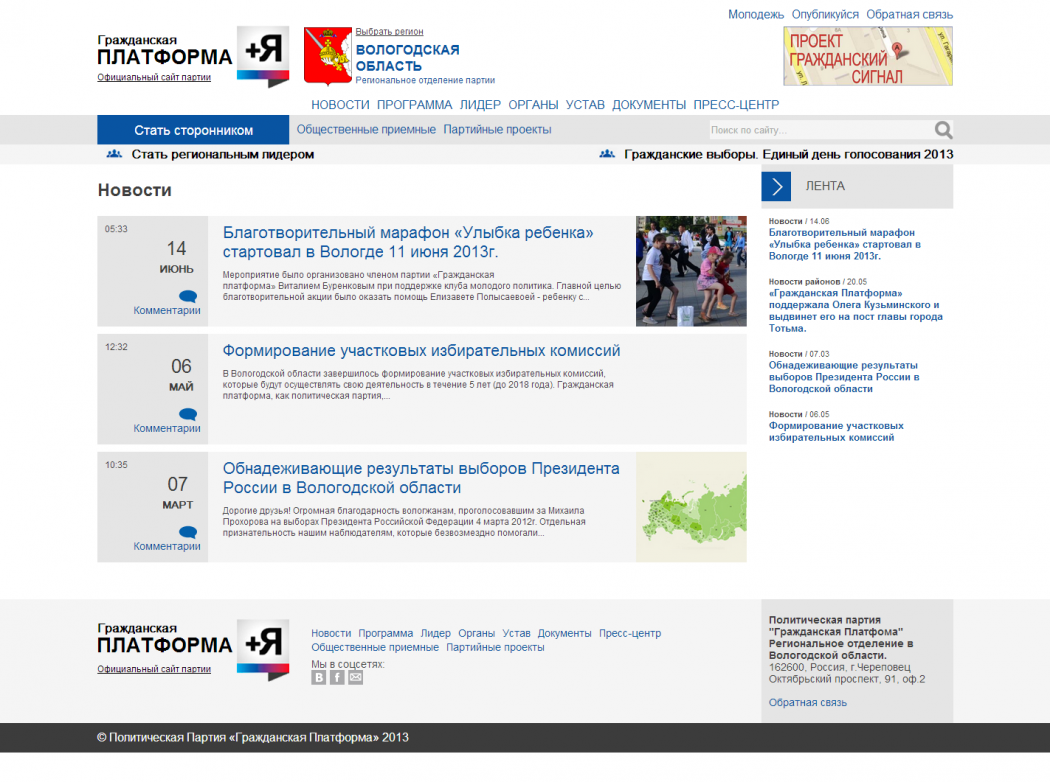1050x782 pixels.
Task: Open the ДОКУМЕНТЫ menu item
Action: (x=649, y=104)
